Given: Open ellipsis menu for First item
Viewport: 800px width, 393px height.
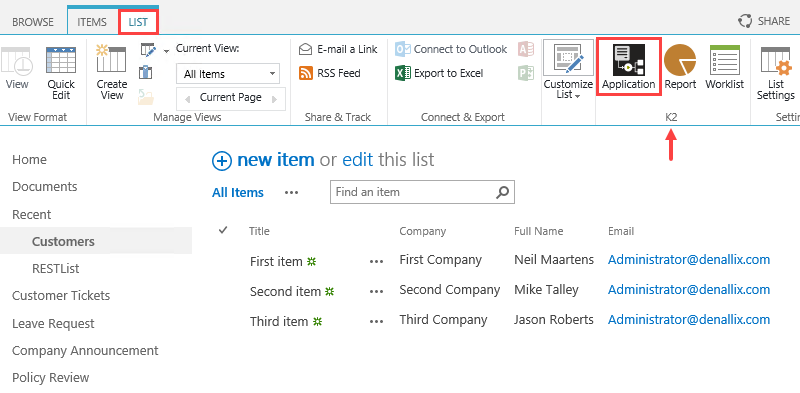Looking at the screenshot, I should point(376,261).
